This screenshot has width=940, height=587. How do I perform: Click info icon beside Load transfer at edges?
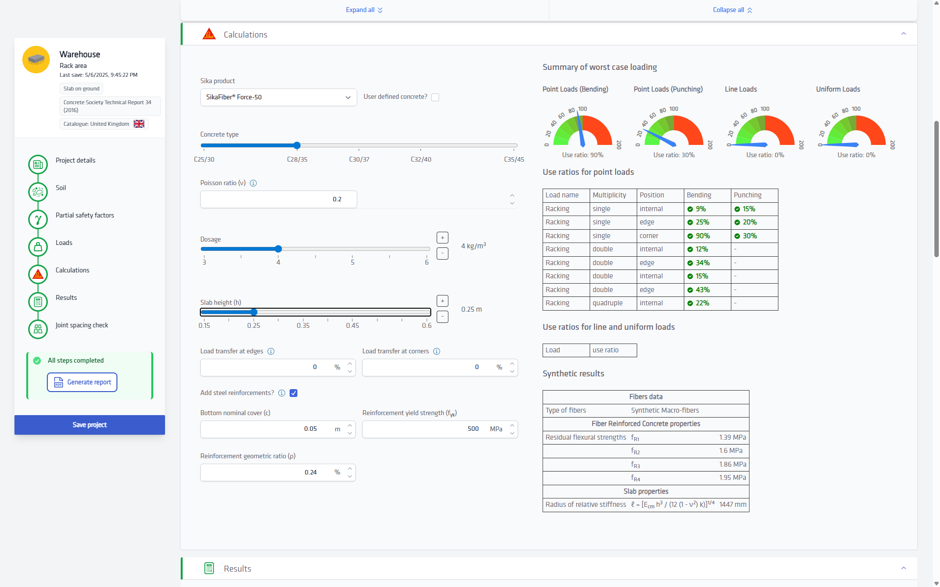[271, 351]
